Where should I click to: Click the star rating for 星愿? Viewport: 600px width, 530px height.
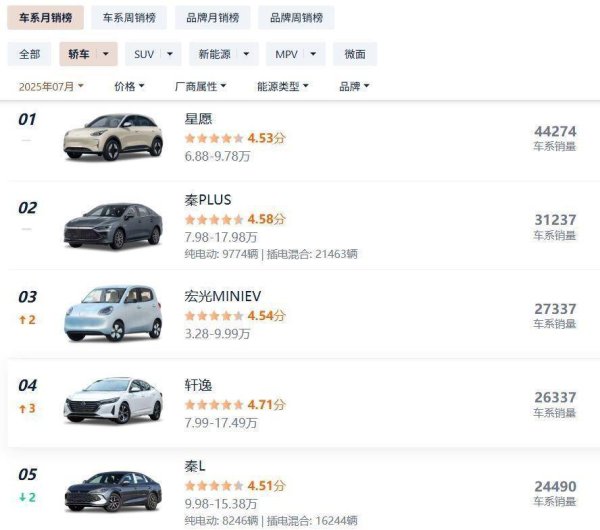tap(214, 138)
